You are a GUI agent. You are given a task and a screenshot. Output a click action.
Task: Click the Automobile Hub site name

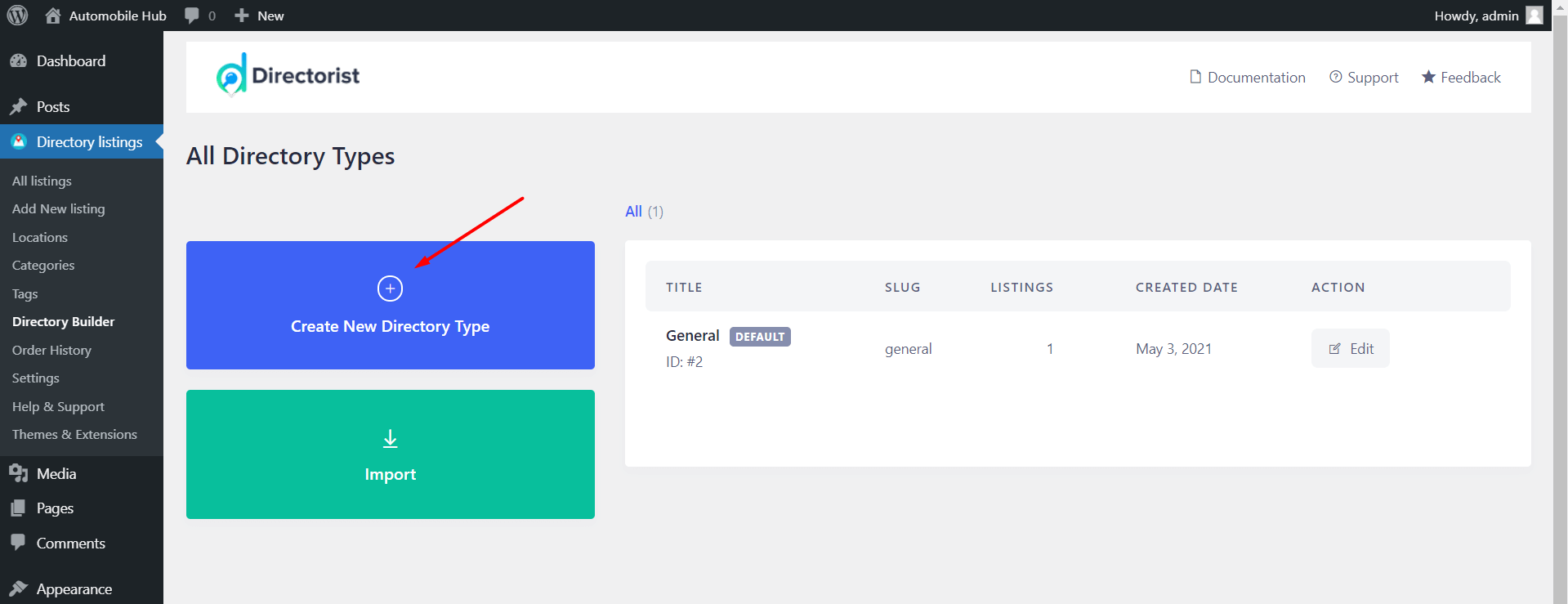(118, 16)
